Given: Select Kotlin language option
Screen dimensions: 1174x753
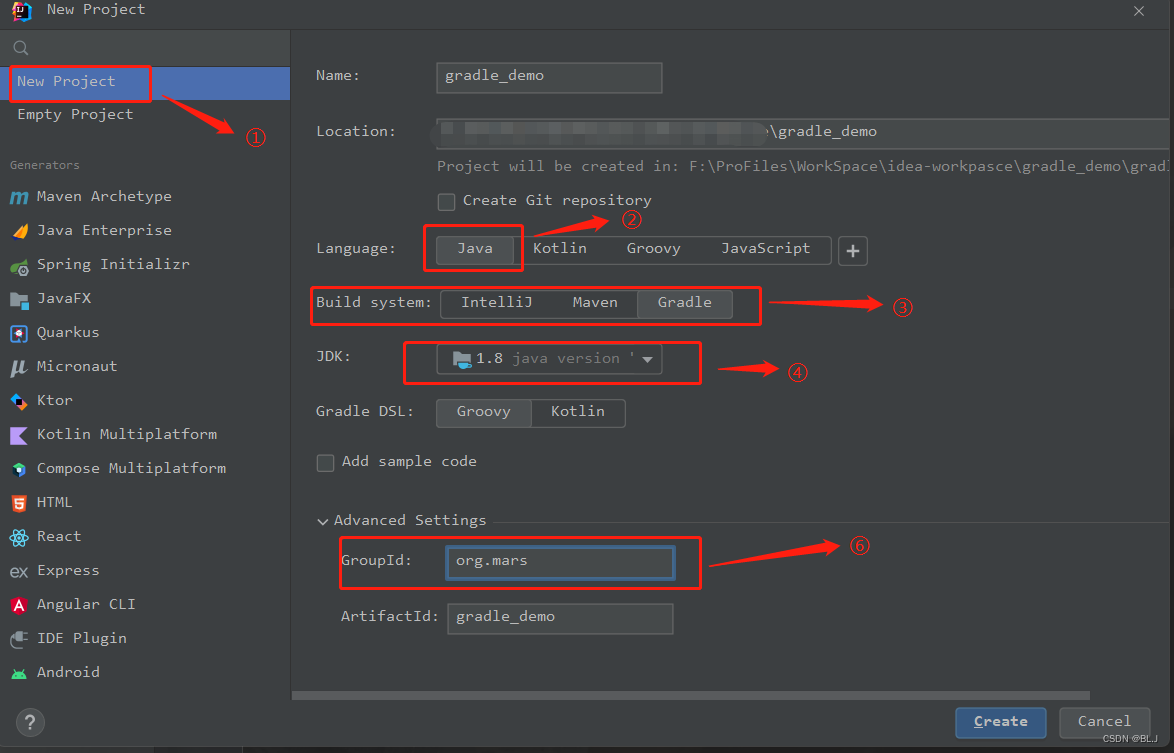Looking at the screenshot, I should pos(560,249).
